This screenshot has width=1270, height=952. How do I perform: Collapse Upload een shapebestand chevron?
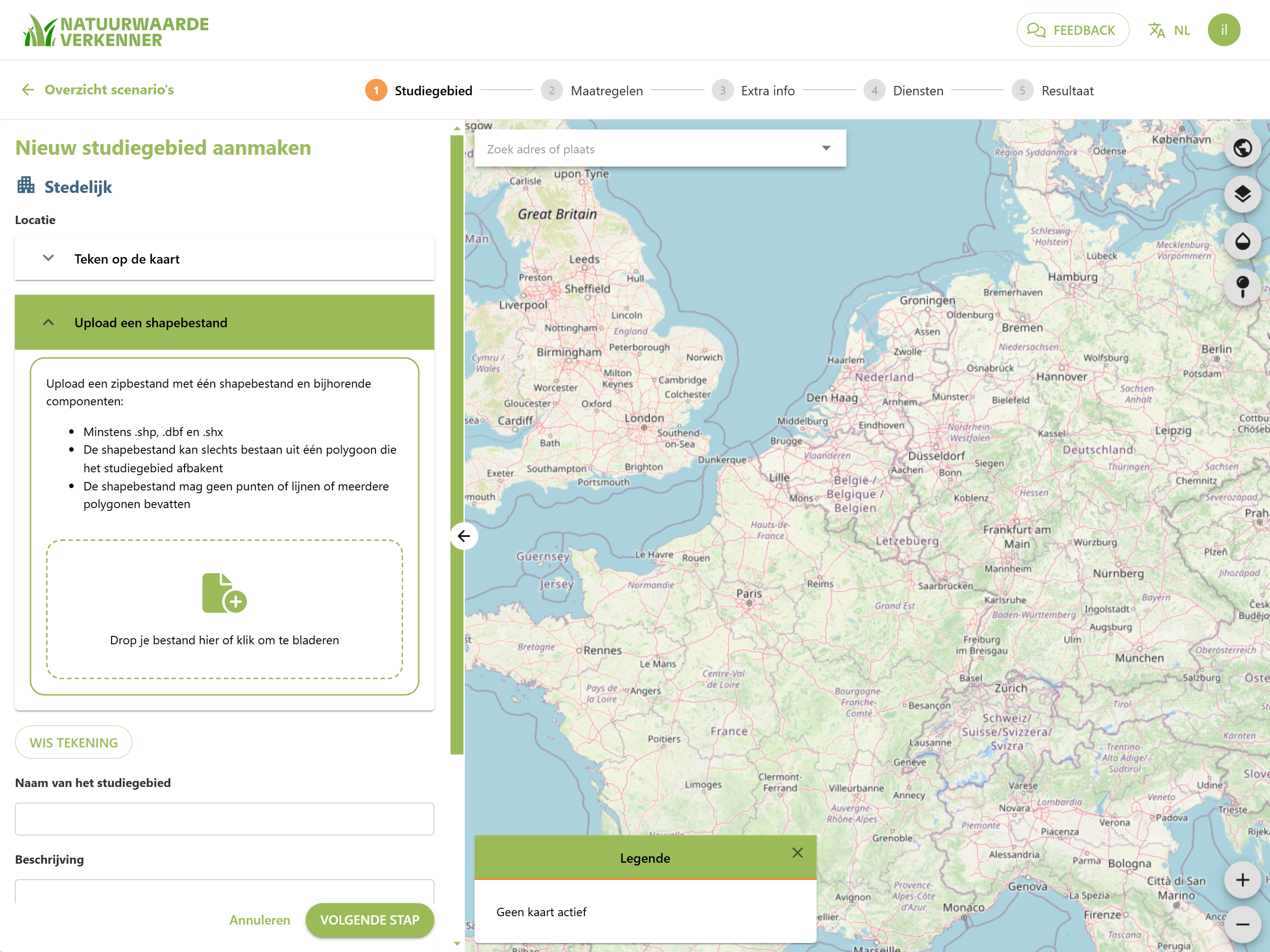tap(49, 322)
